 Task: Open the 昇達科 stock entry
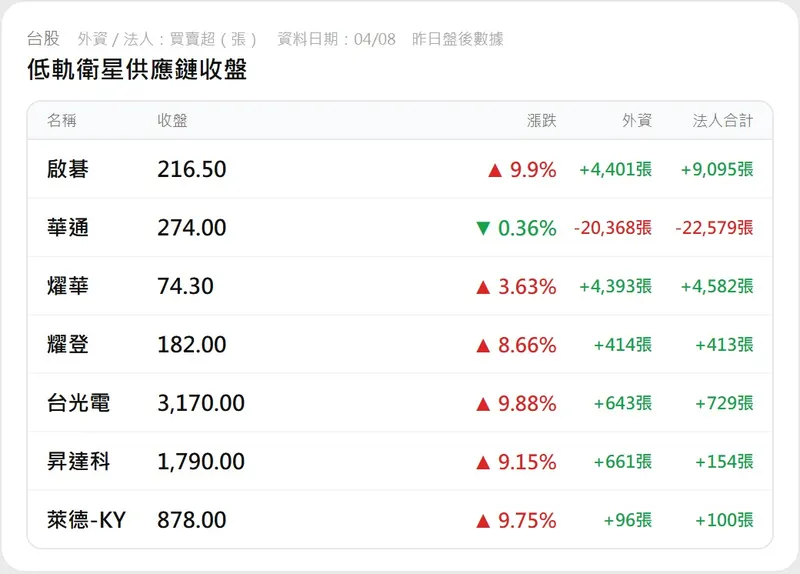[x=78, y=462]
